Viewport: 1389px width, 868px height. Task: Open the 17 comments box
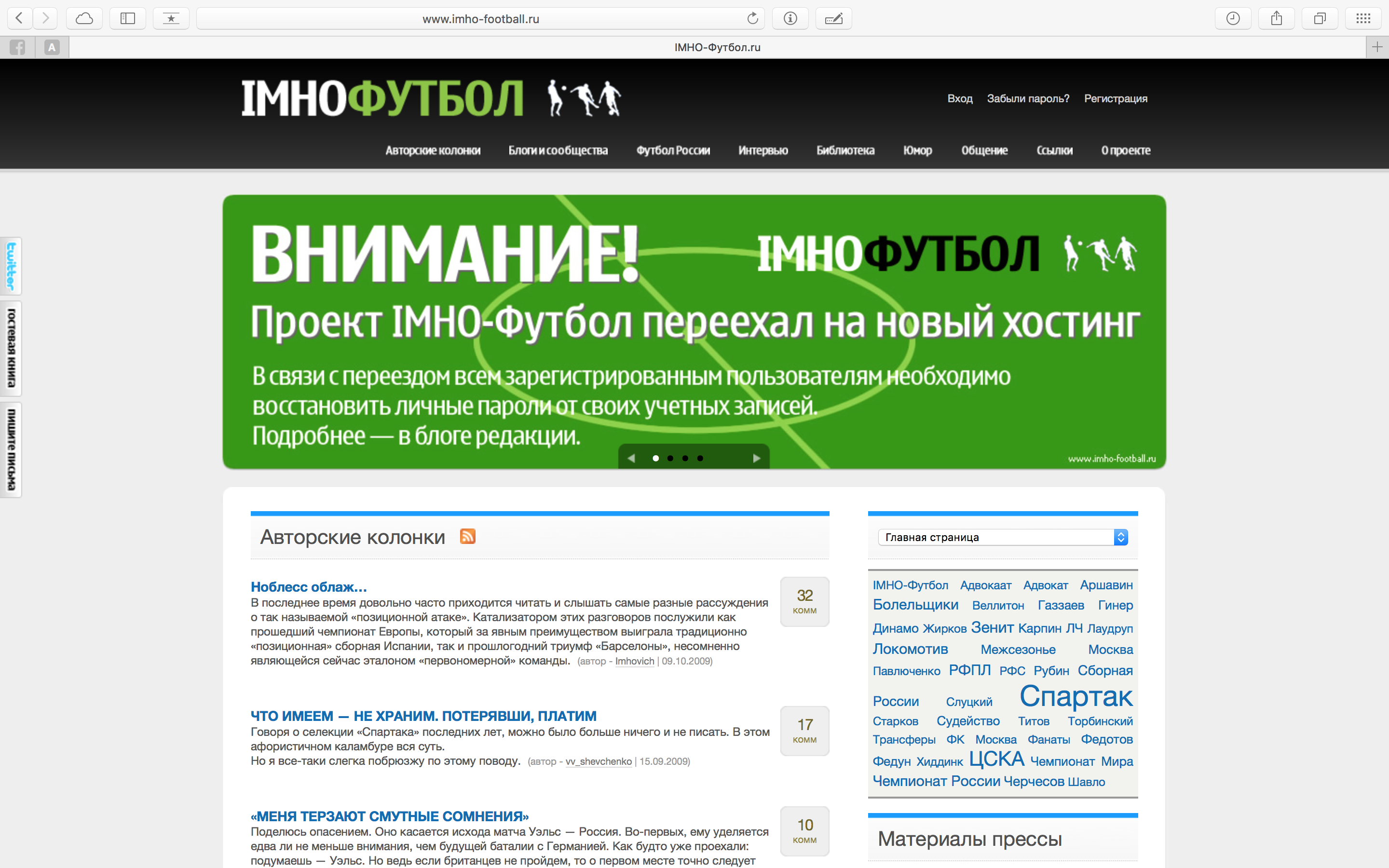(x=804, y=731)
